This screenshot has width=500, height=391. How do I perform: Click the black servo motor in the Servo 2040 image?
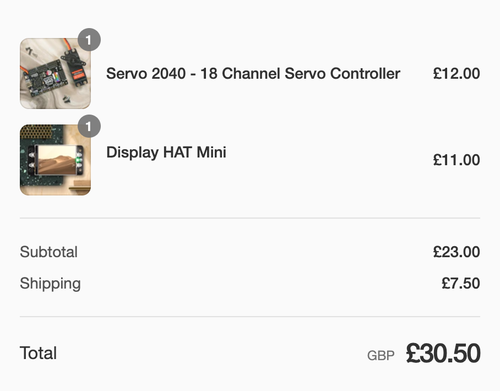74,66
